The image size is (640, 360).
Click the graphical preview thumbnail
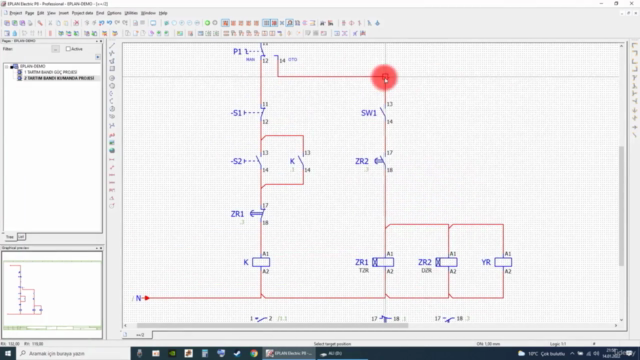click(52, 295)
